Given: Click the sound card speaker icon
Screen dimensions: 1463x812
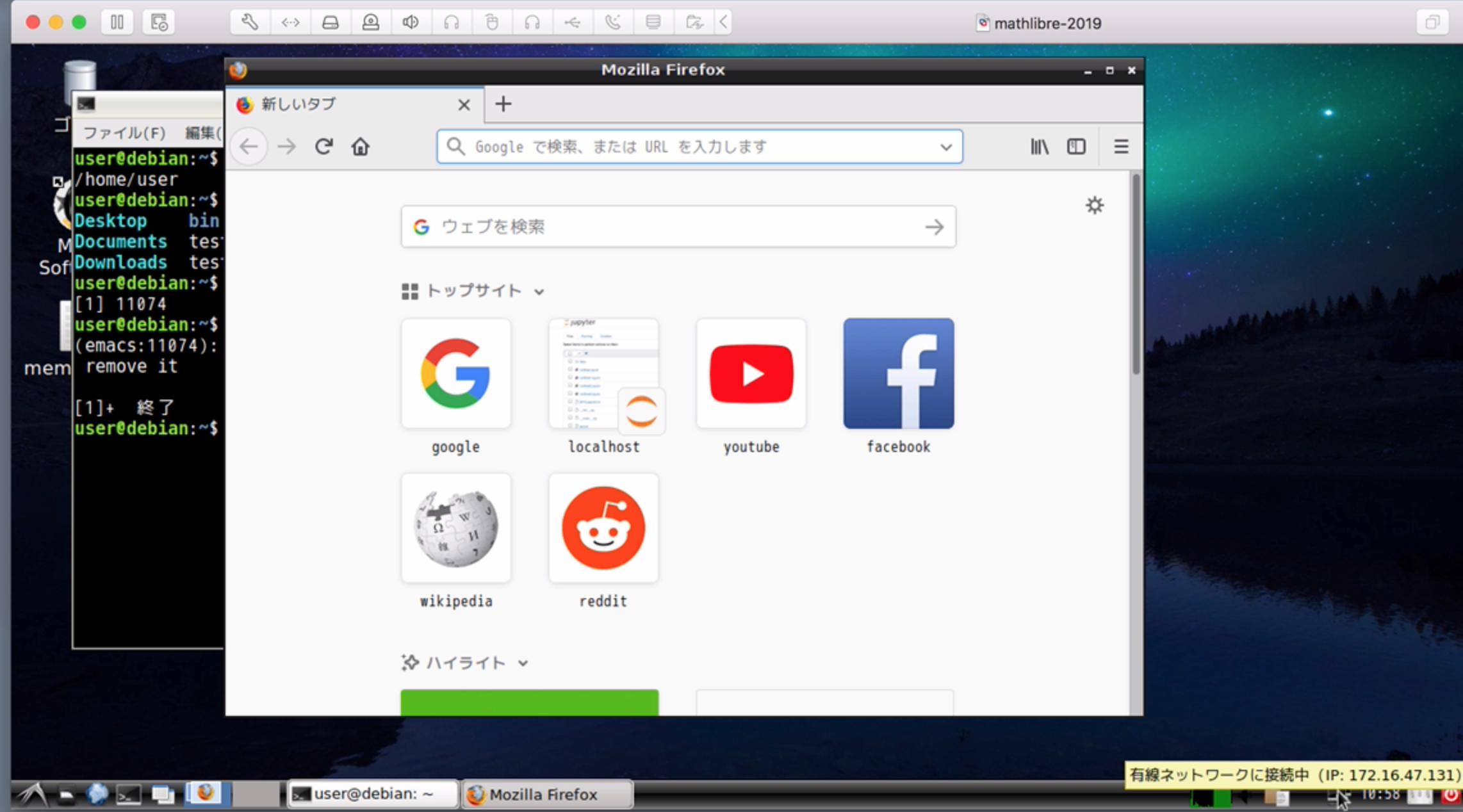Looking at the screenshot, I should tap(411, 22).
